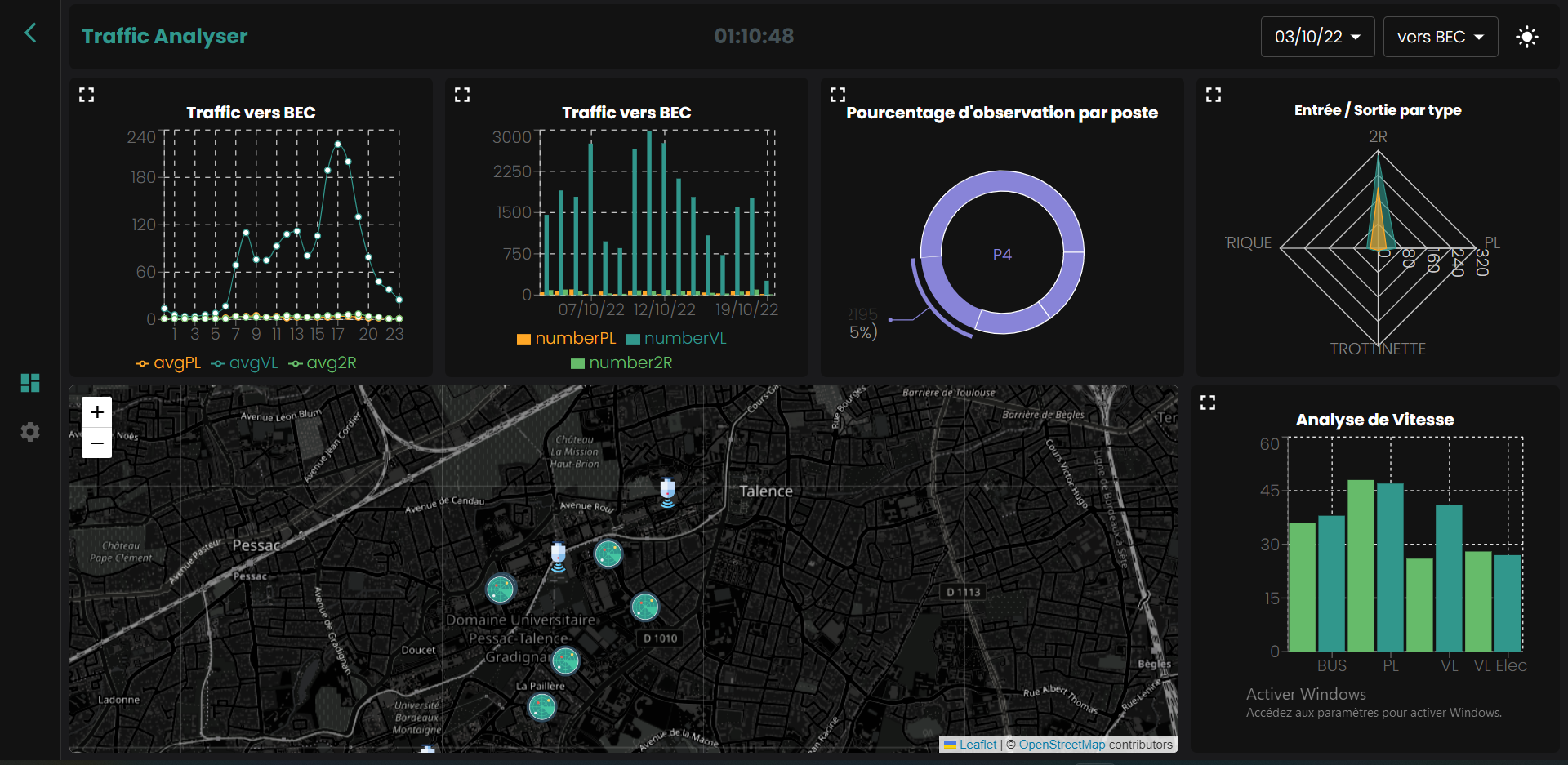Maximize the 'Pourcentage d'observation par poste' panel

(838, 95)
